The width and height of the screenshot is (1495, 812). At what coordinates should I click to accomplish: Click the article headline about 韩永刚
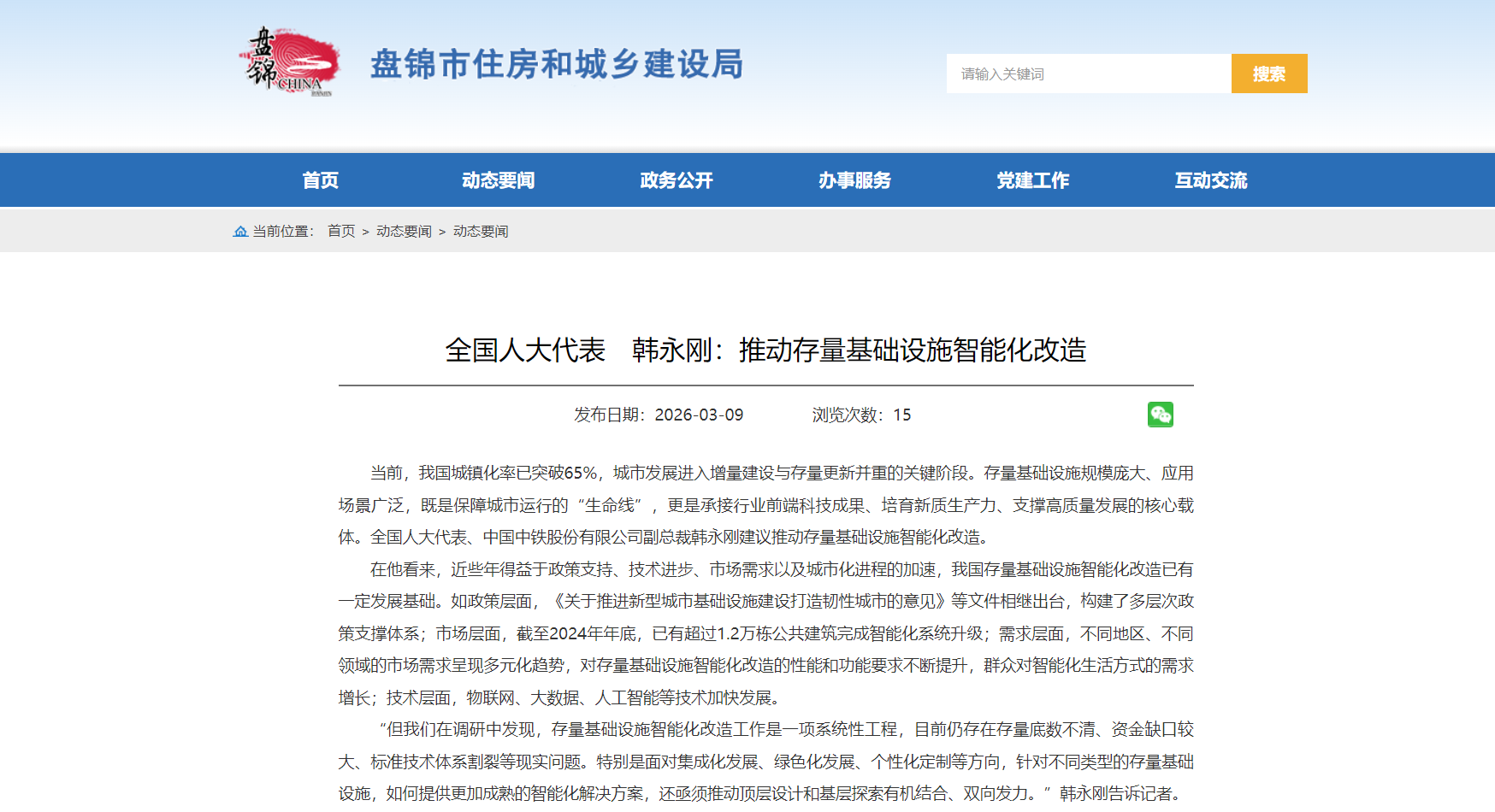pyautogui.click(x=765, y=350)
